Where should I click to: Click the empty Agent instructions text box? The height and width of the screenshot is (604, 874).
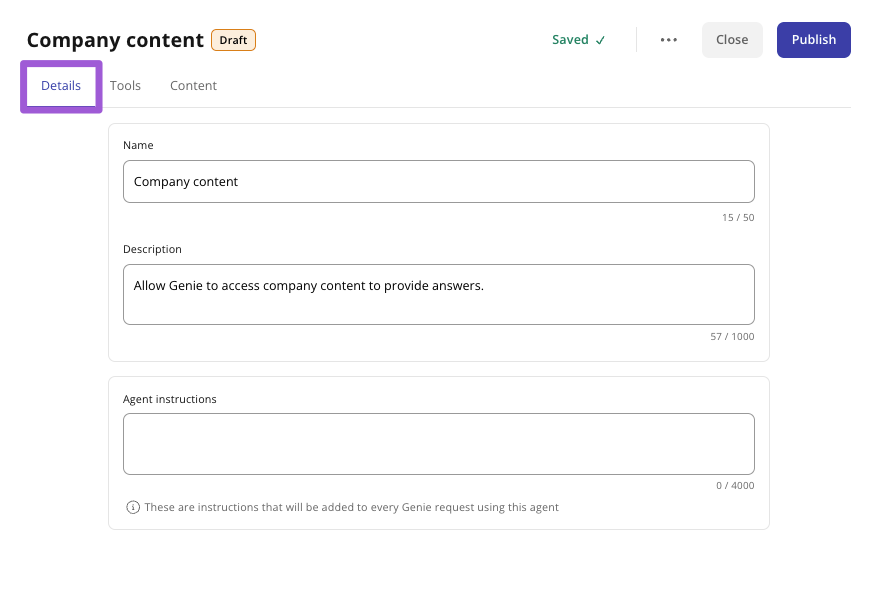coord(439,444)
